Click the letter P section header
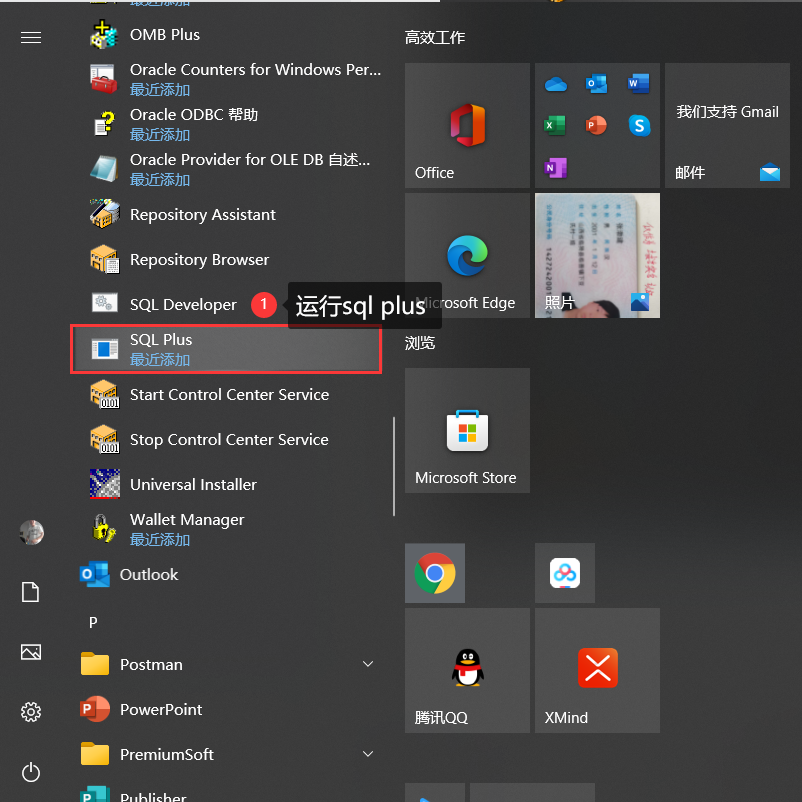 [93, 622]
